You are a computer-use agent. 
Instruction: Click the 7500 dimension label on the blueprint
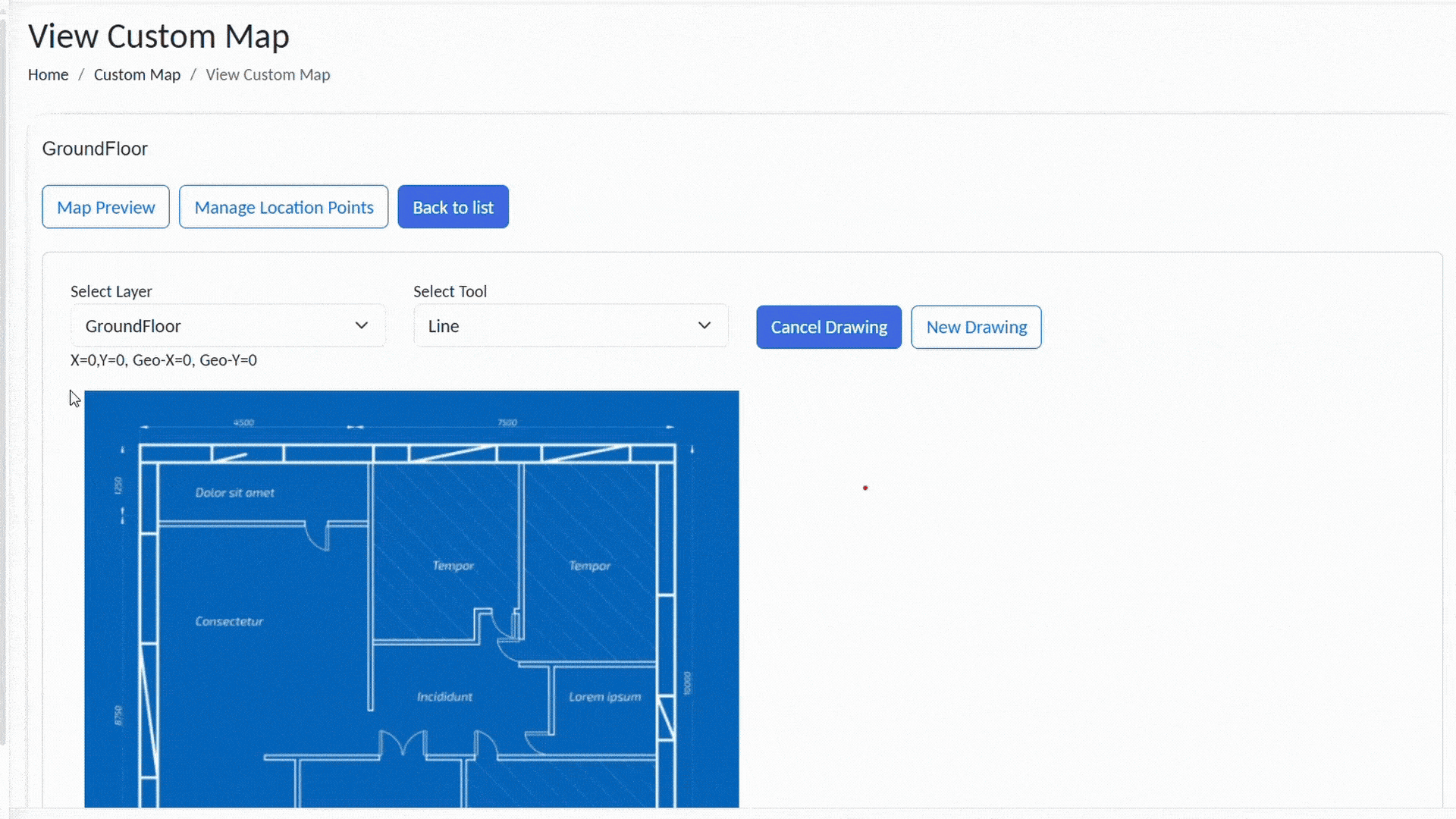tap(507, 422)
